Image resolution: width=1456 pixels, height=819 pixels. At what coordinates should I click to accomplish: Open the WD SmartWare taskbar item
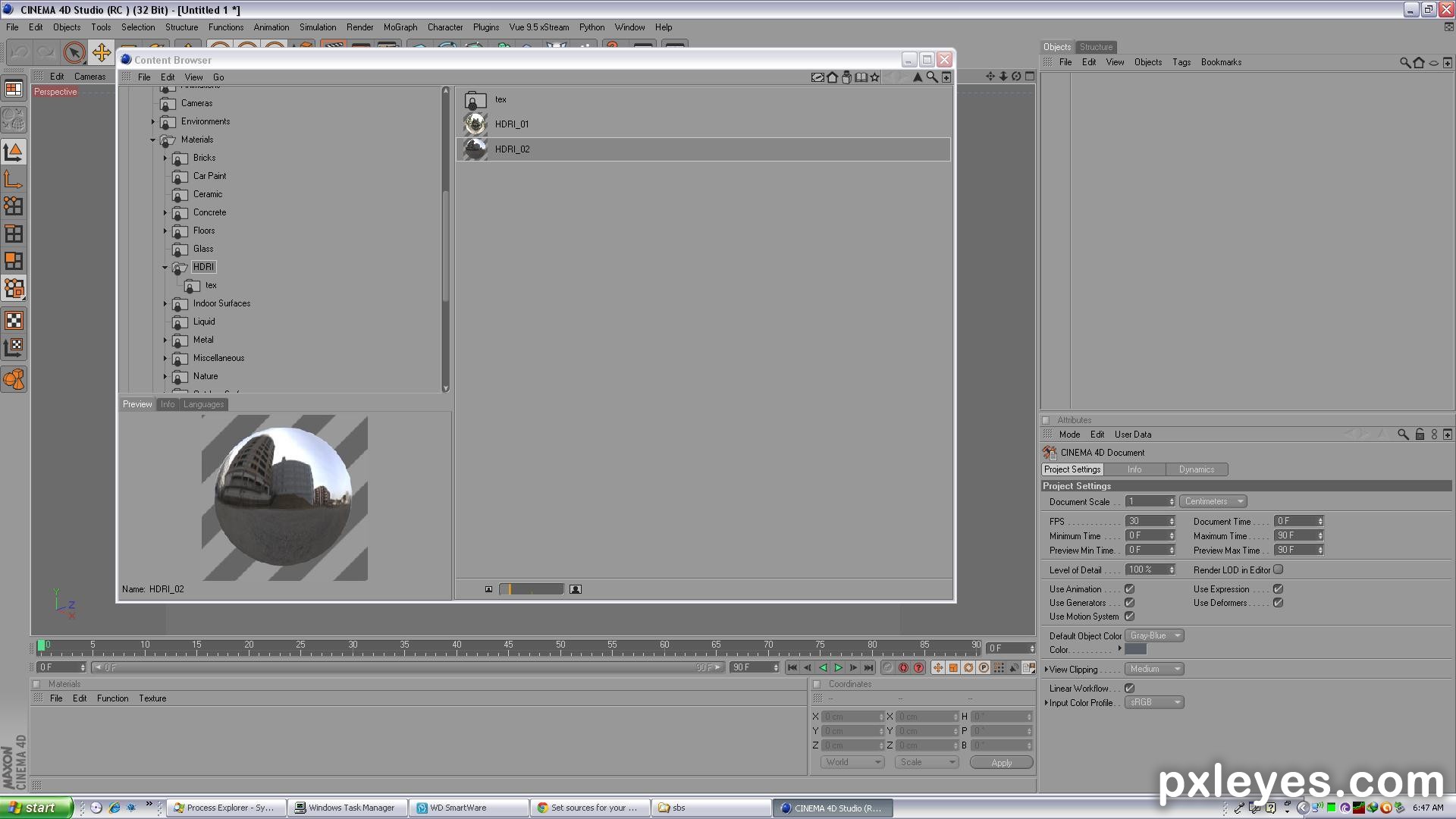469,808
